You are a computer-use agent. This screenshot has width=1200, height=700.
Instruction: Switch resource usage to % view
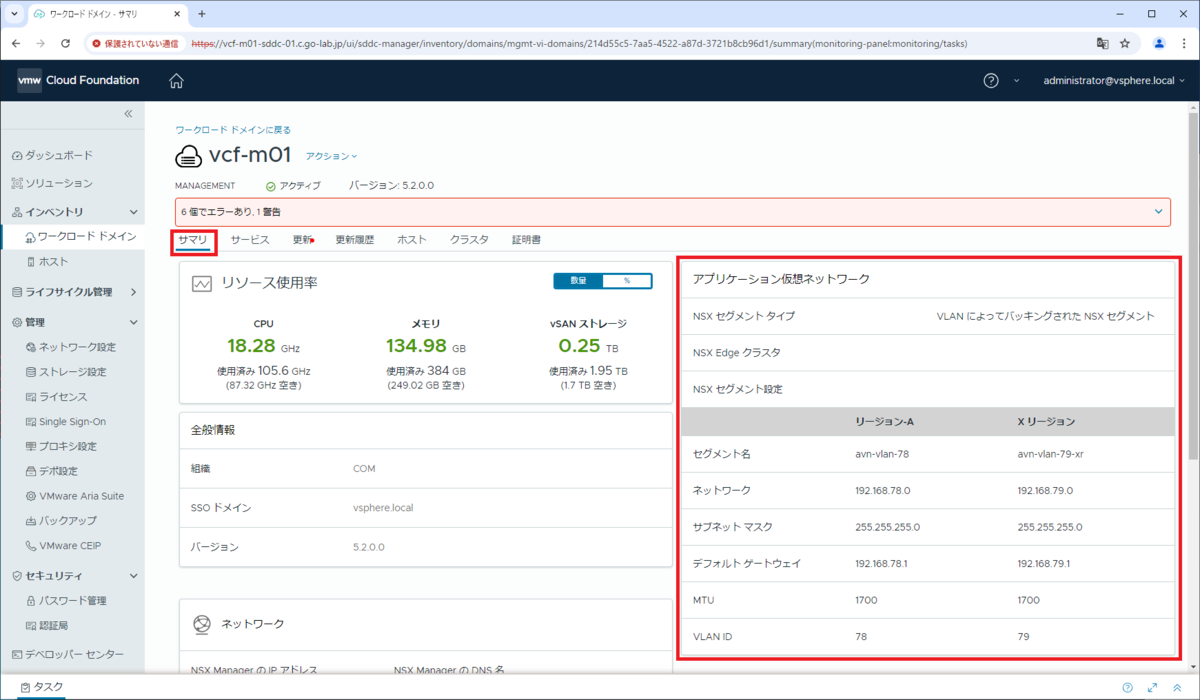click(x=627, y=282)
